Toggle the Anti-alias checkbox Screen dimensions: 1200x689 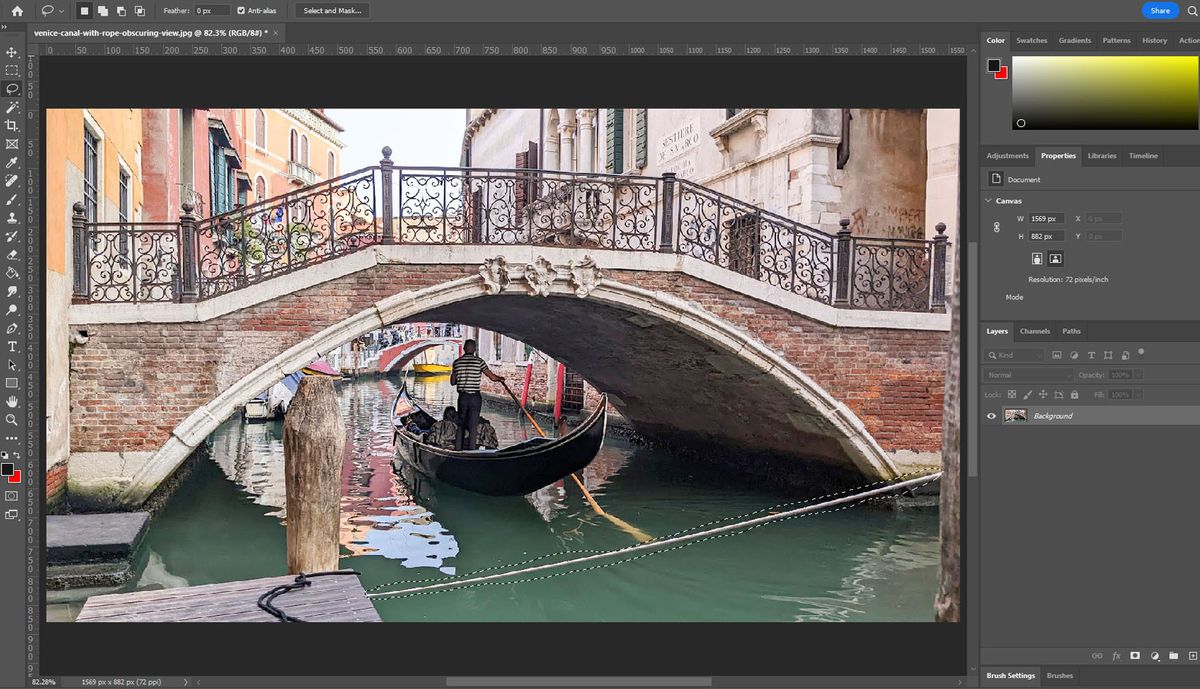click(242, 10)
